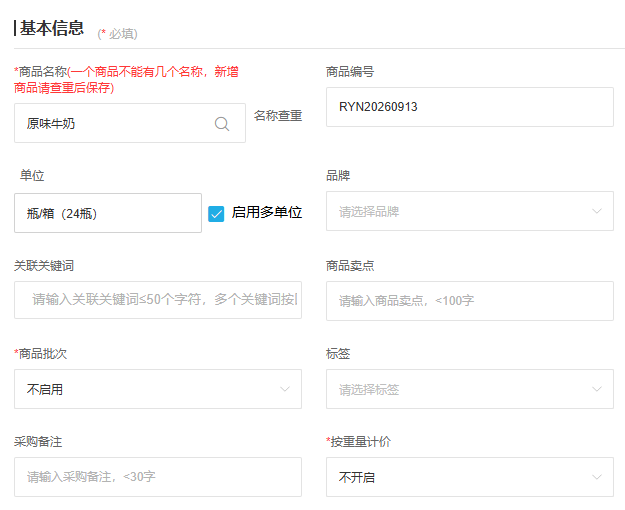625x510 pixels.
Task: Click the 基本信息 section heading
Action: click(52, 28)
